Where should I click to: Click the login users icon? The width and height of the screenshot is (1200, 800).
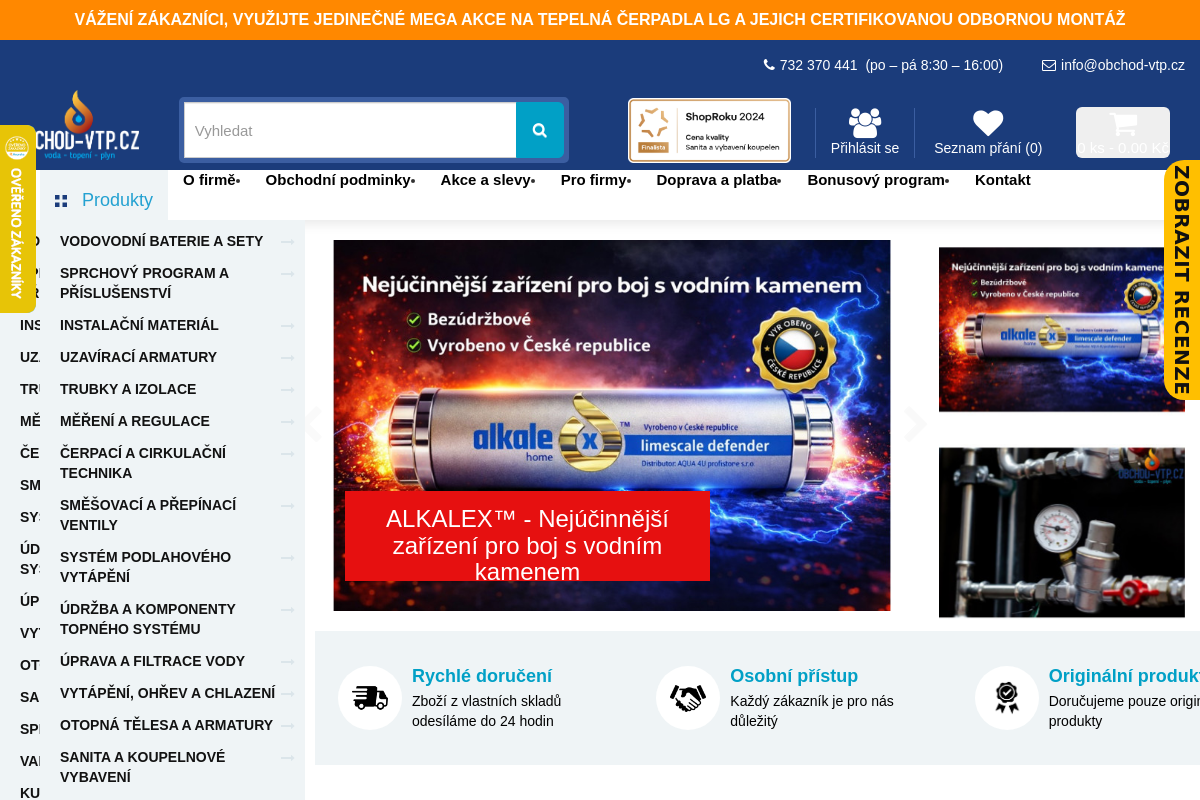point(865,123)
